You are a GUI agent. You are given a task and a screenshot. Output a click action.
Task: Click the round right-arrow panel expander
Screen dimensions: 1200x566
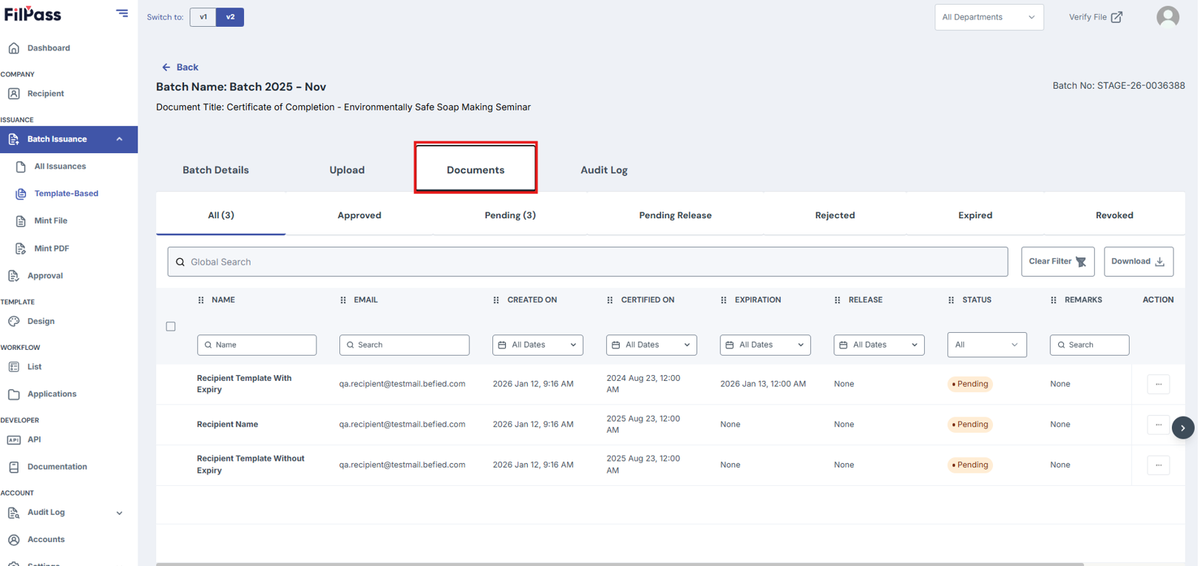1183,427
